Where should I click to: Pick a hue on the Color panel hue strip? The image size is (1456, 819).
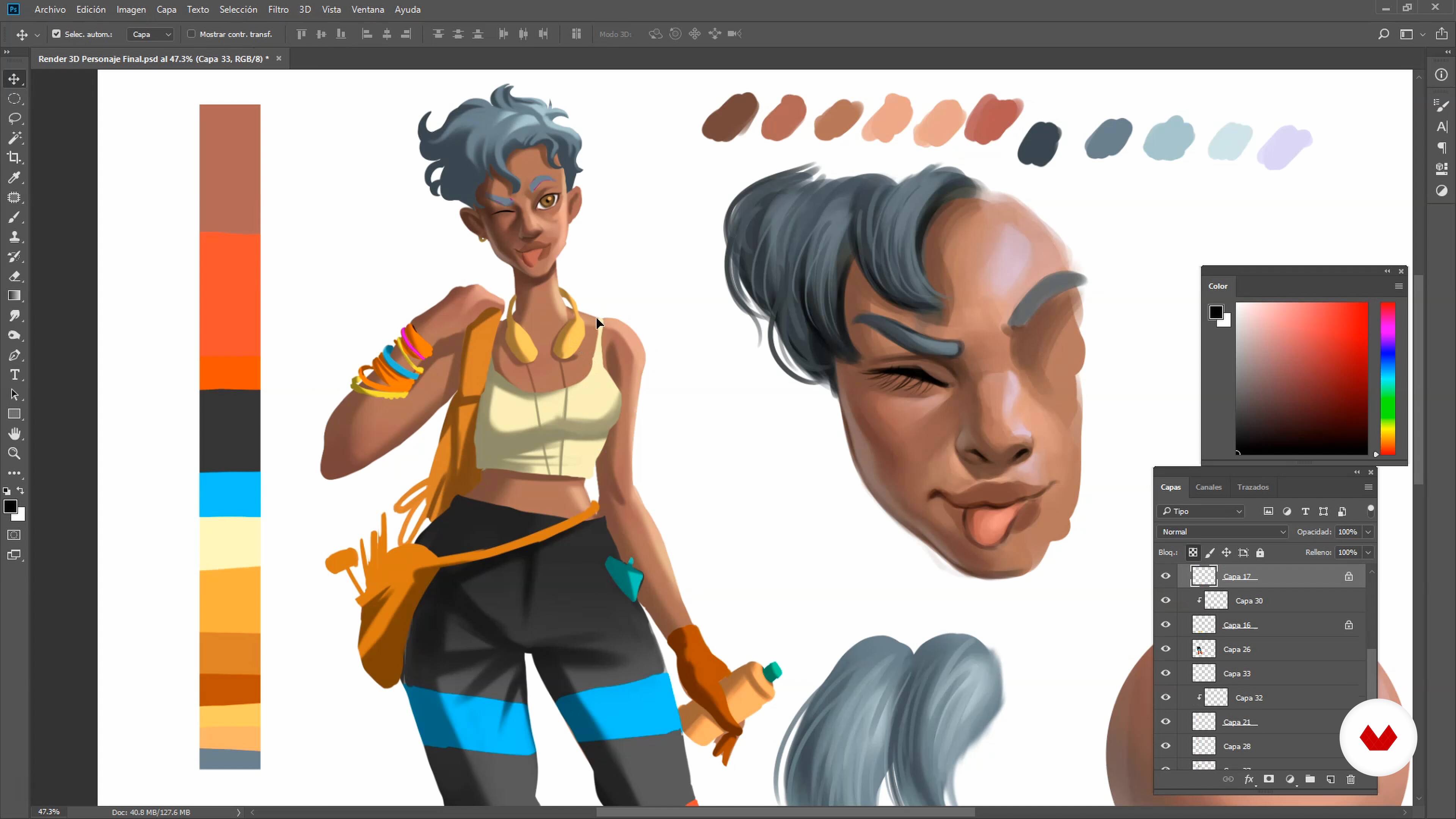coord(1388,378)
